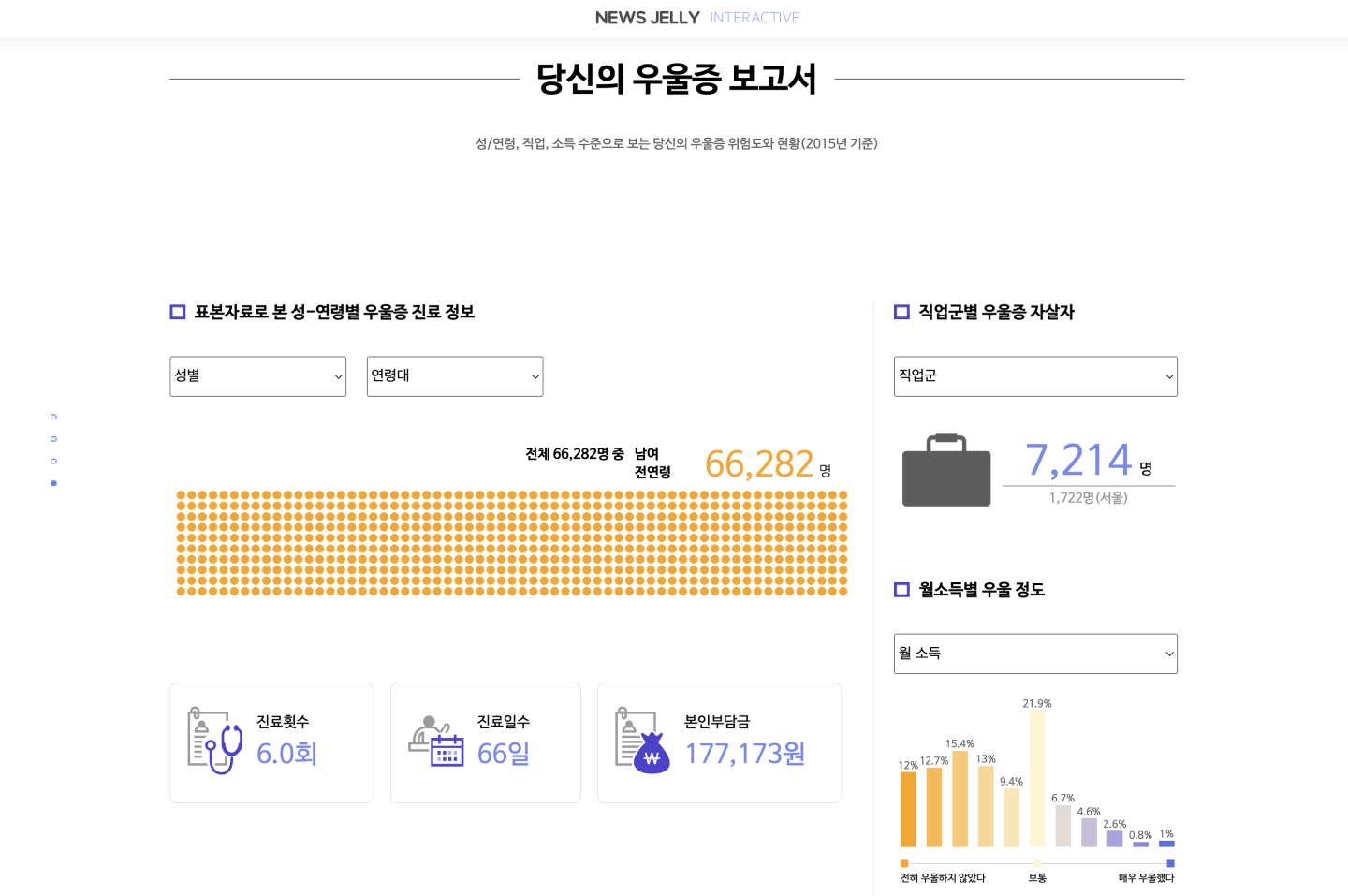Click the briefcase icon
The width and height of the screenshot is (1348, 896).
point(945,471)
